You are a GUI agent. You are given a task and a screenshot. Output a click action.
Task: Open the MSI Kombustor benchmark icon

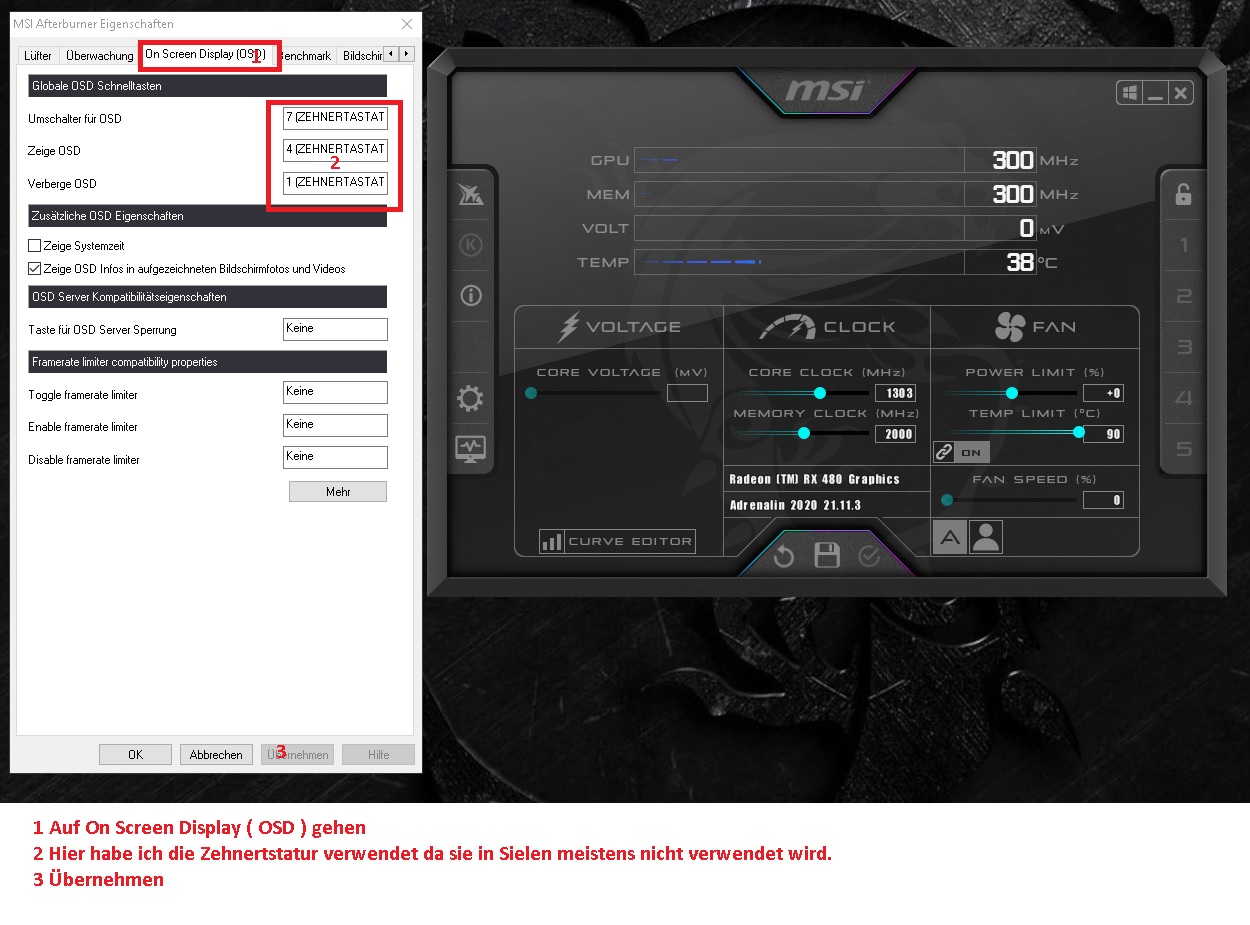(x=470, y=194)
